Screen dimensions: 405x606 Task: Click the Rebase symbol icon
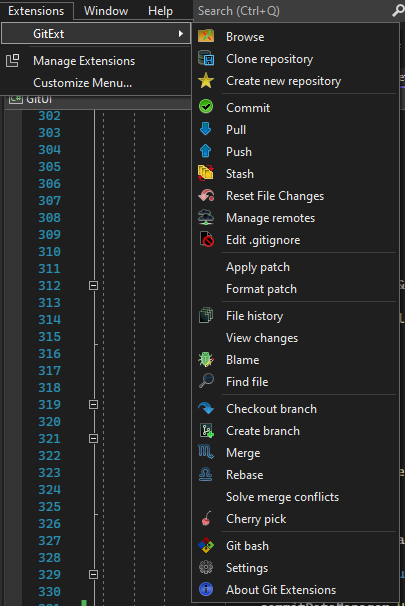coord(206,474)
